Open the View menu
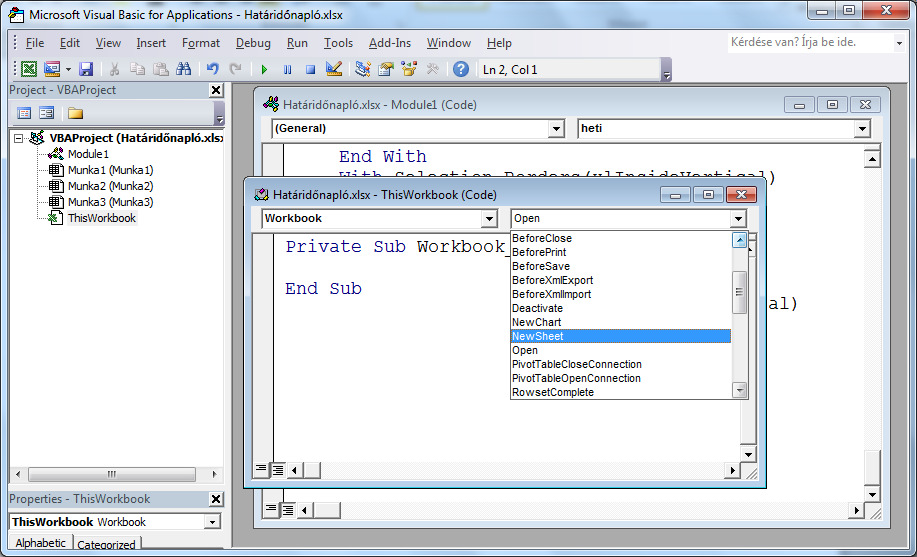The width and height of the screenshot is (917, 557). click(108, 43)
